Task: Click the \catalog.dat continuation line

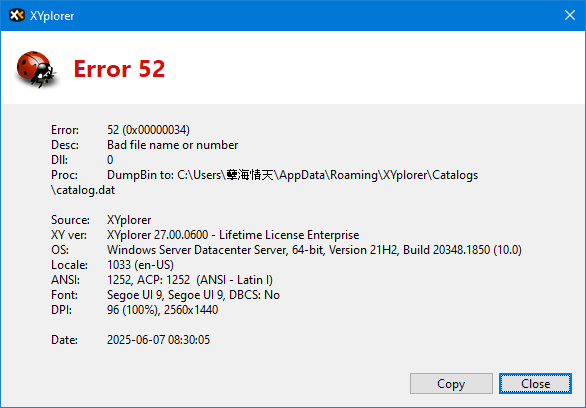Action: click(83, 190)
